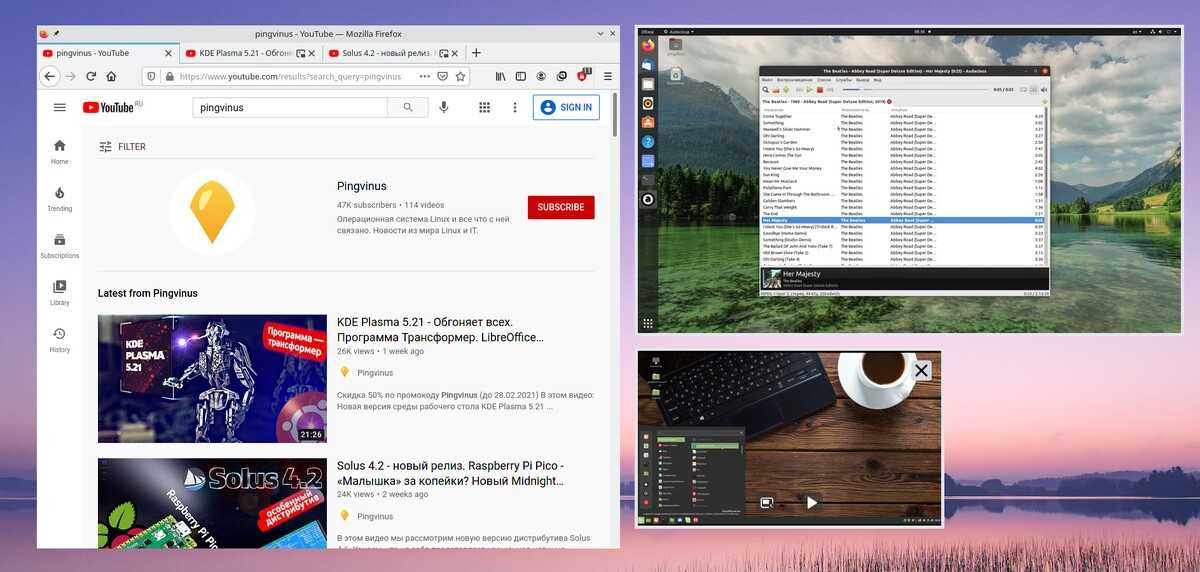This screenshot has height=572, width=1200.
Task: Select 'Her Majesty' row in Audacious playlist
Action: tap(904, 220)
